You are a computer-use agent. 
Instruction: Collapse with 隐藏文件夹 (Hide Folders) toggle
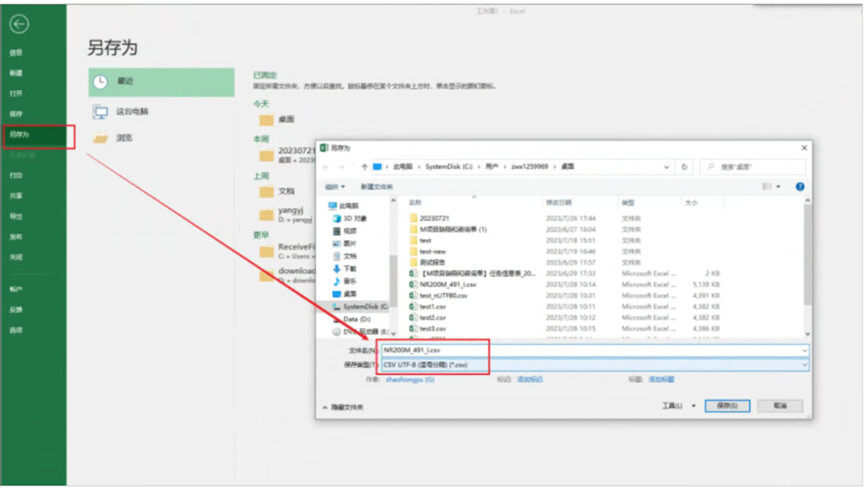point(343,407)
